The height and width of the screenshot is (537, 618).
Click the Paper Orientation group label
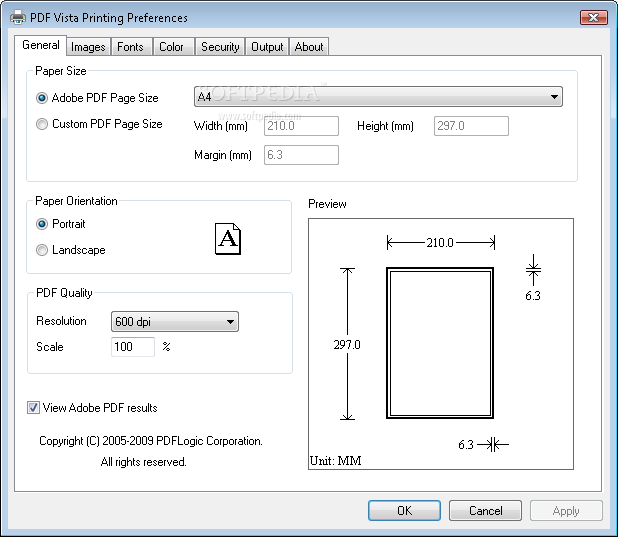click(x=76, y=201)
